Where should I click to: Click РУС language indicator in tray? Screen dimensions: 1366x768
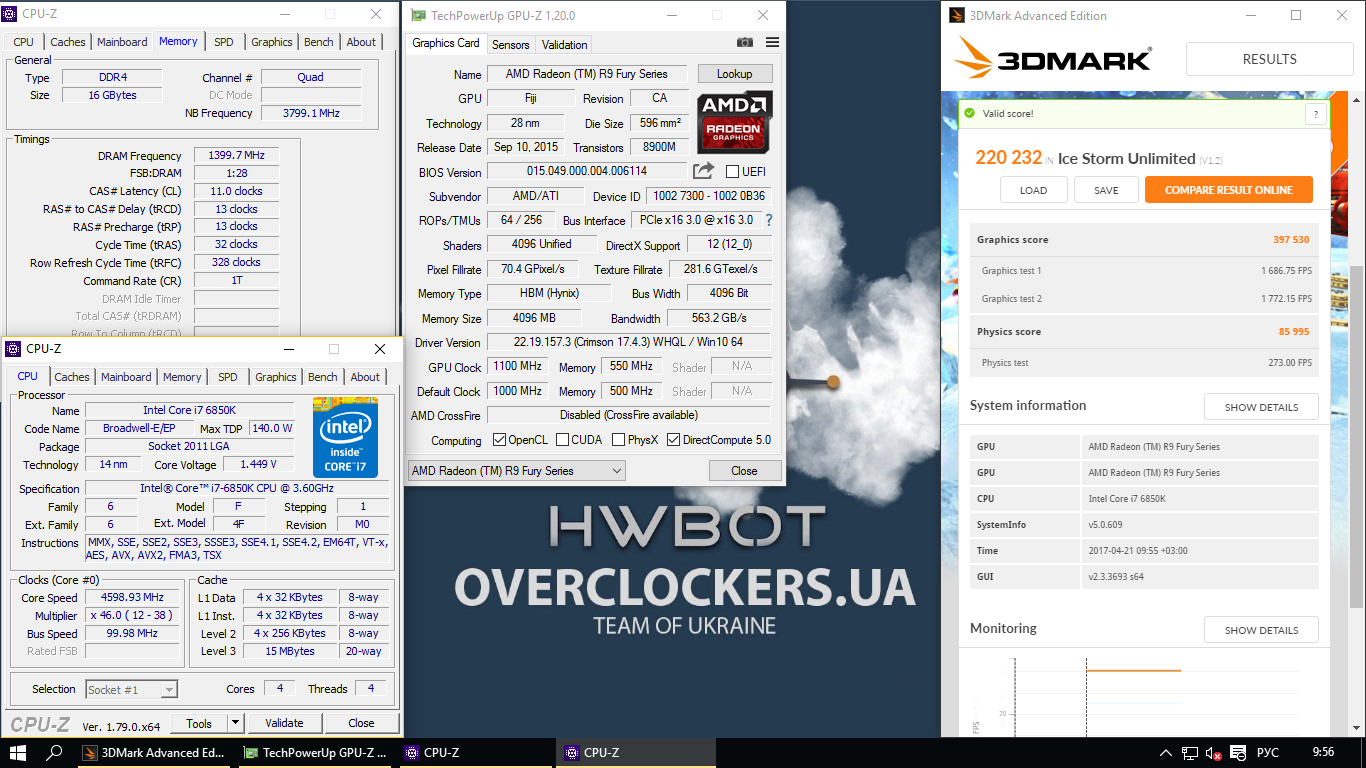[x=1267, y=753]
